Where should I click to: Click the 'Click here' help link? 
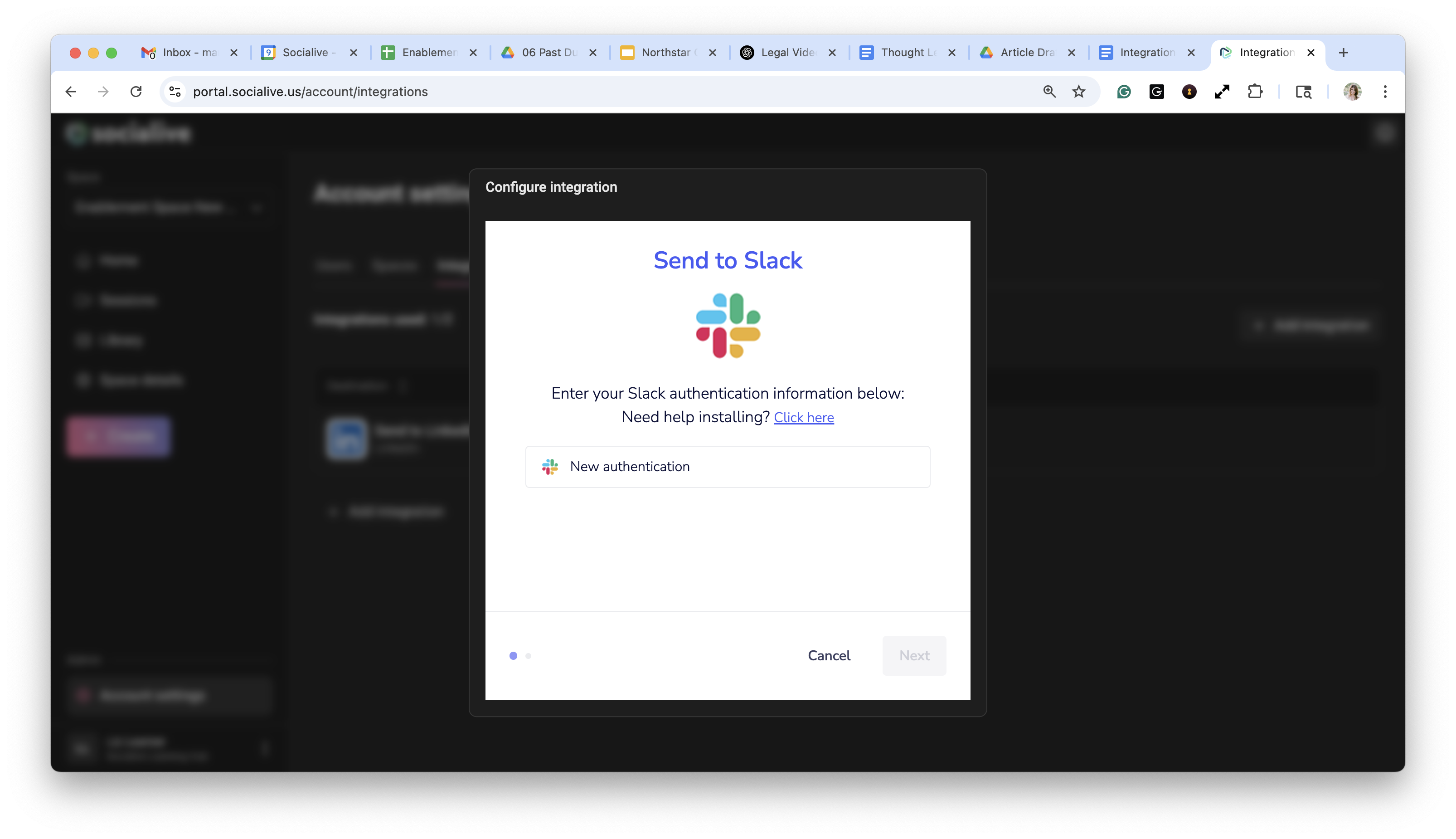coord(803,417)
